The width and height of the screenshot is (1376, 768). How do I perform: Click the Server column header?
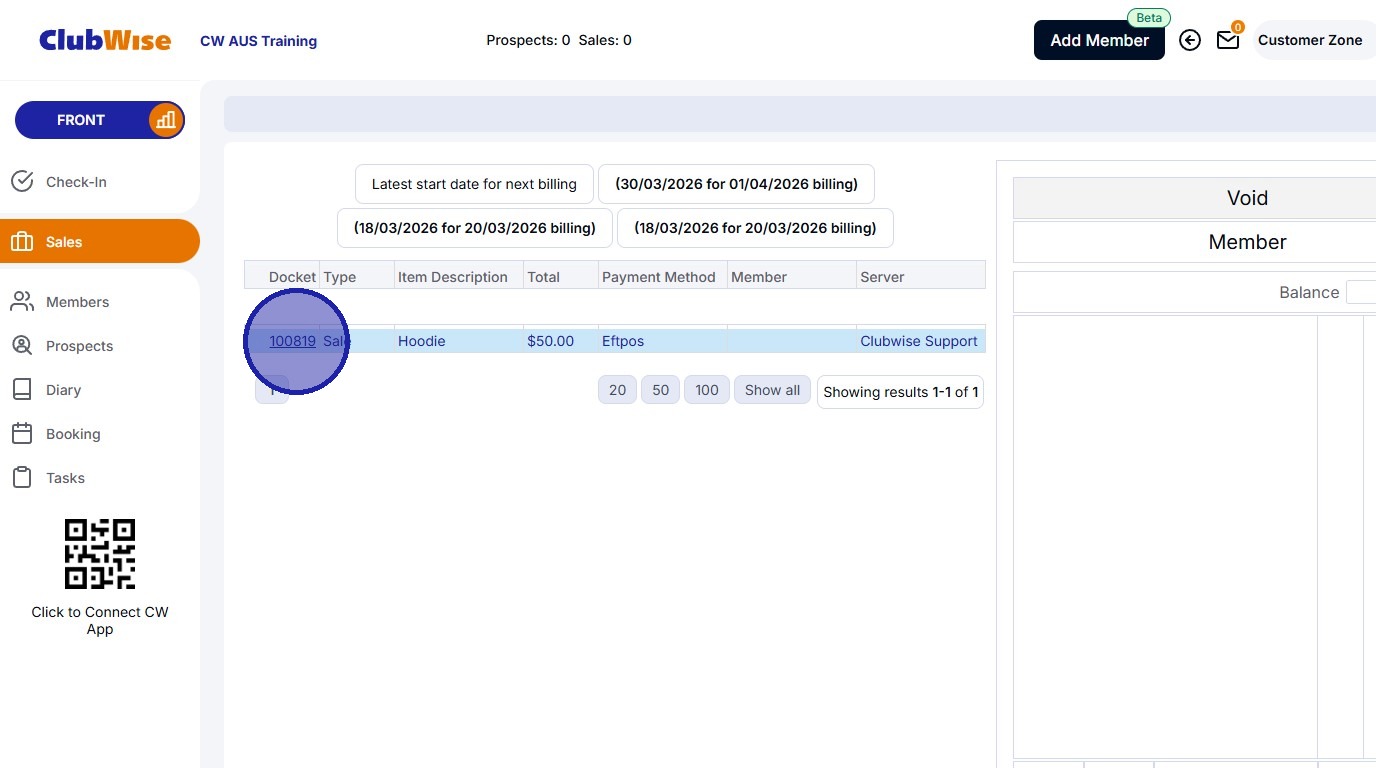click(921, 277)
